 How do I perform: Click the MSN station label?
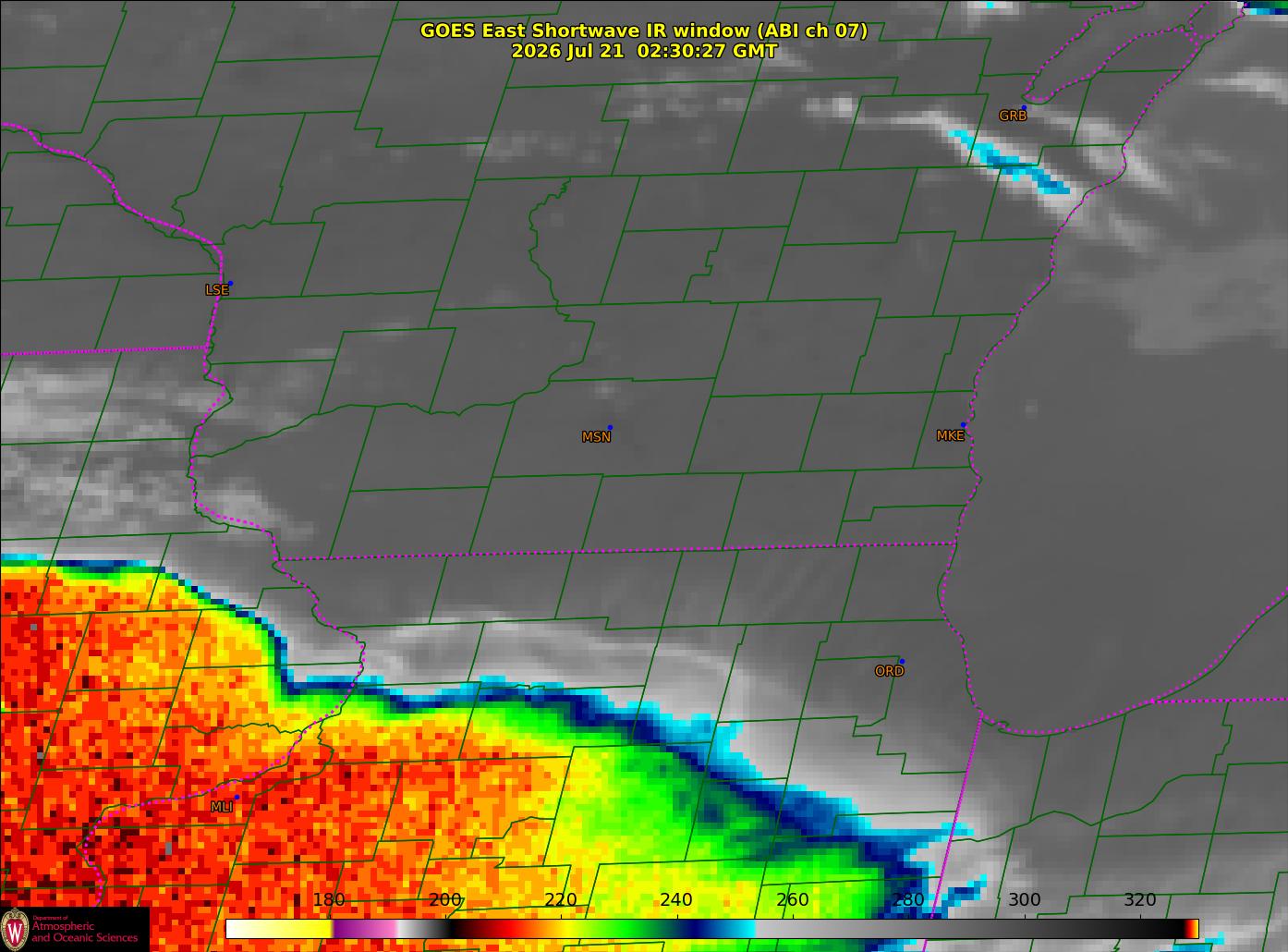pos(596,437)
